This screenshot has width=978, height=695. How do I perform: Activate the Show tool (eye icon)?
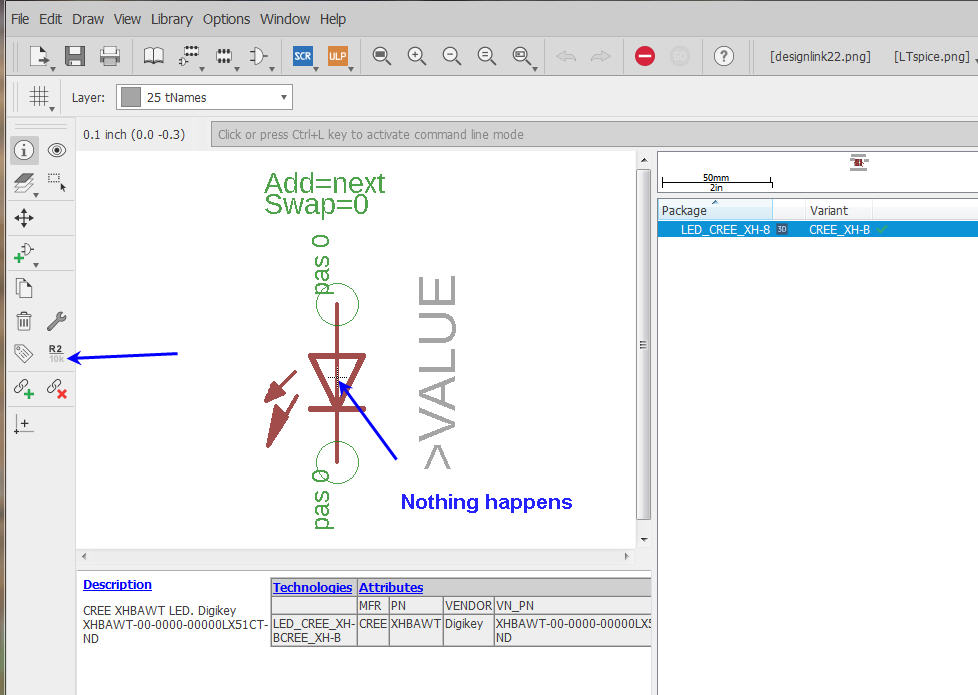click(56, 150)
